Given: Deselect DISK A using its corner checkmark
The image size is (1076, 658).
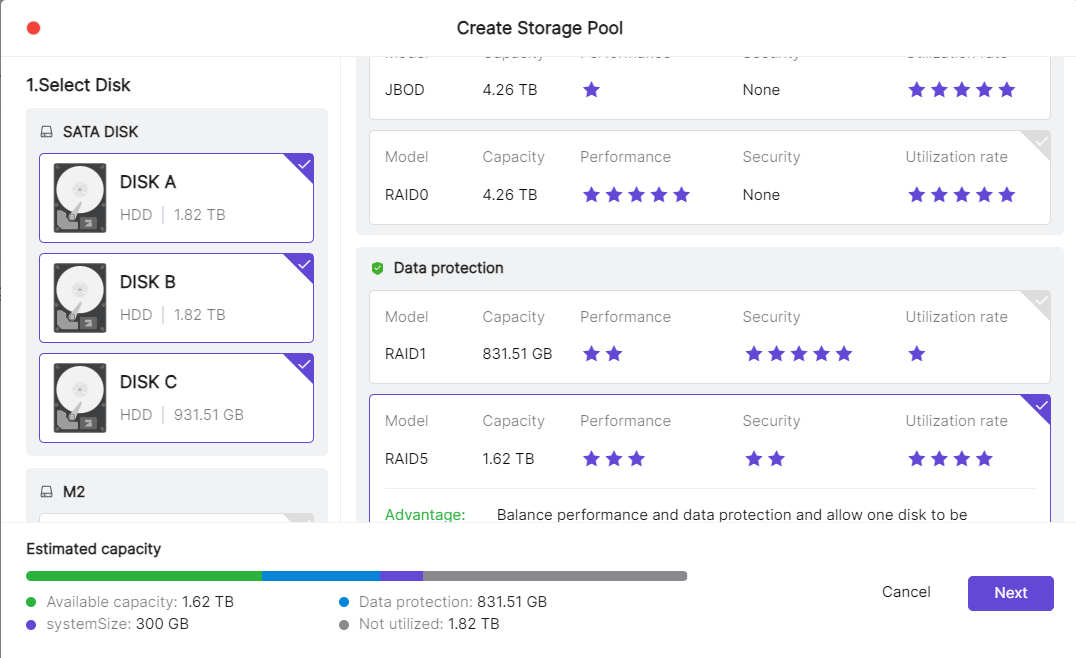Looking at the screenshot, I should pos(304,164).
